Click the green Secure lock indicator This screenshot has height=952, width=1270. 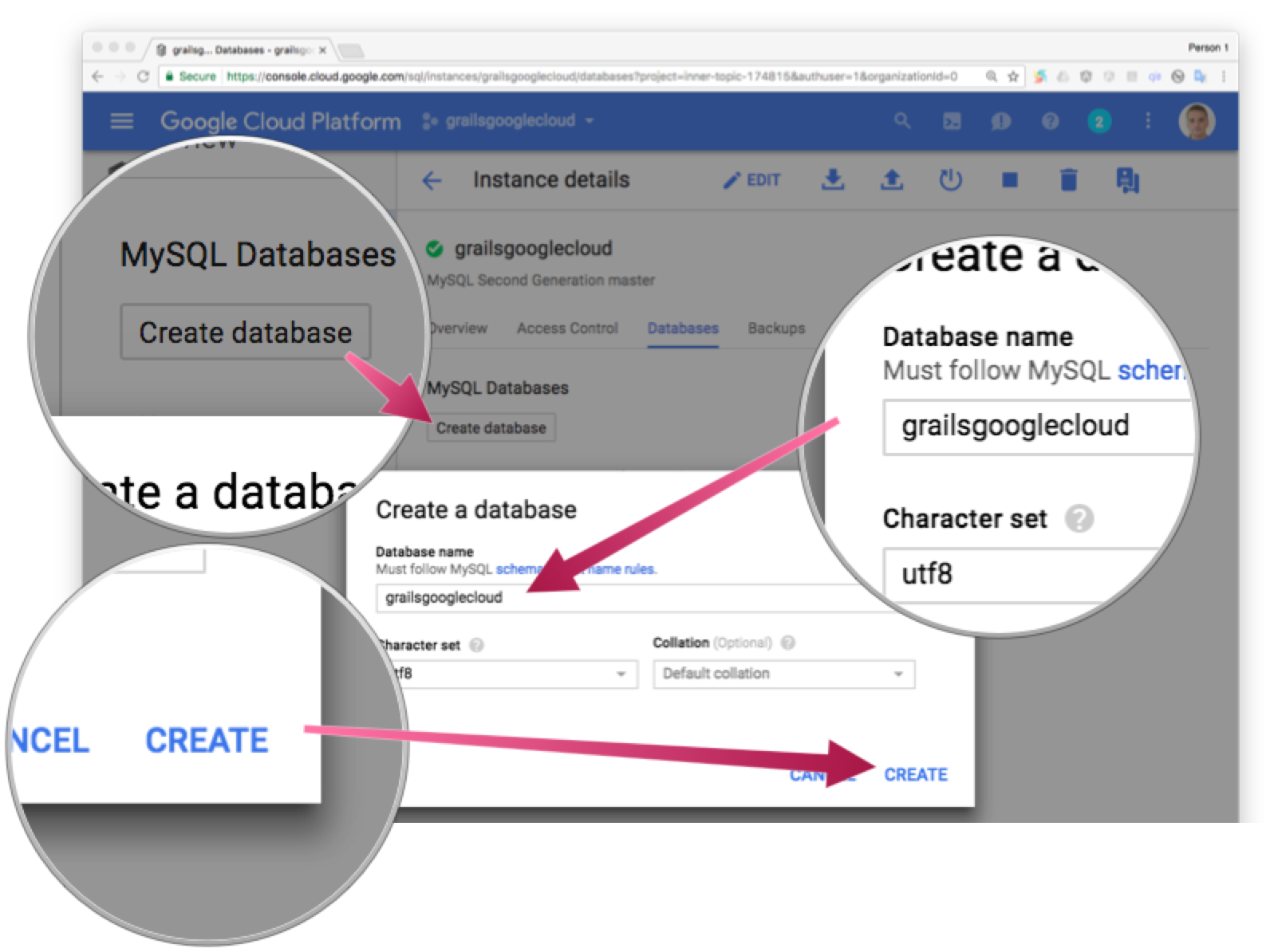[x=190, y=77]
